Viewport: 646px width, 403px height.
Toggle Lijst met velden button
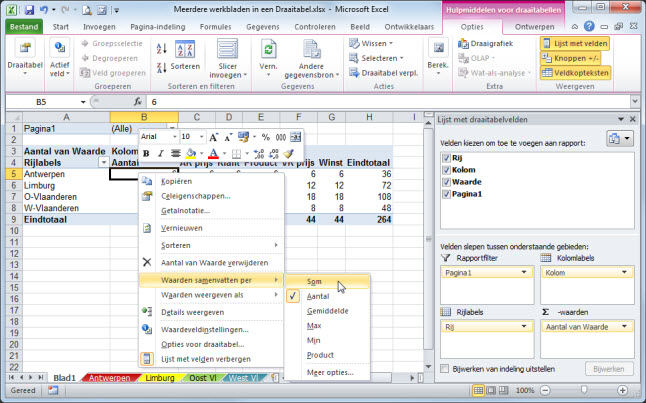575,43
